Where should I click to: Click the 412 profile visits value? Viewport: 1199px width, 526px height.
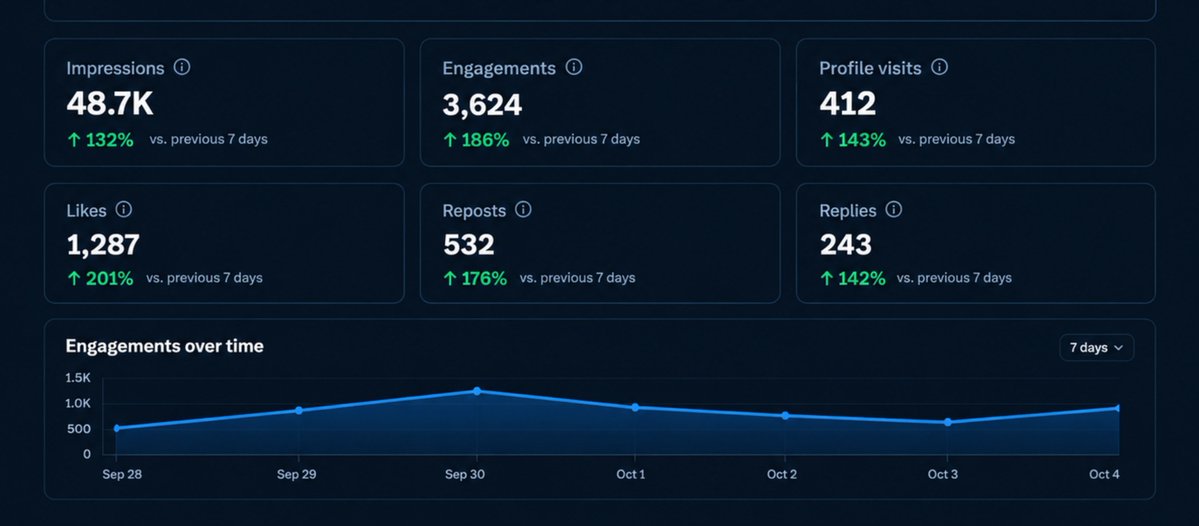[x=847, y=104]
